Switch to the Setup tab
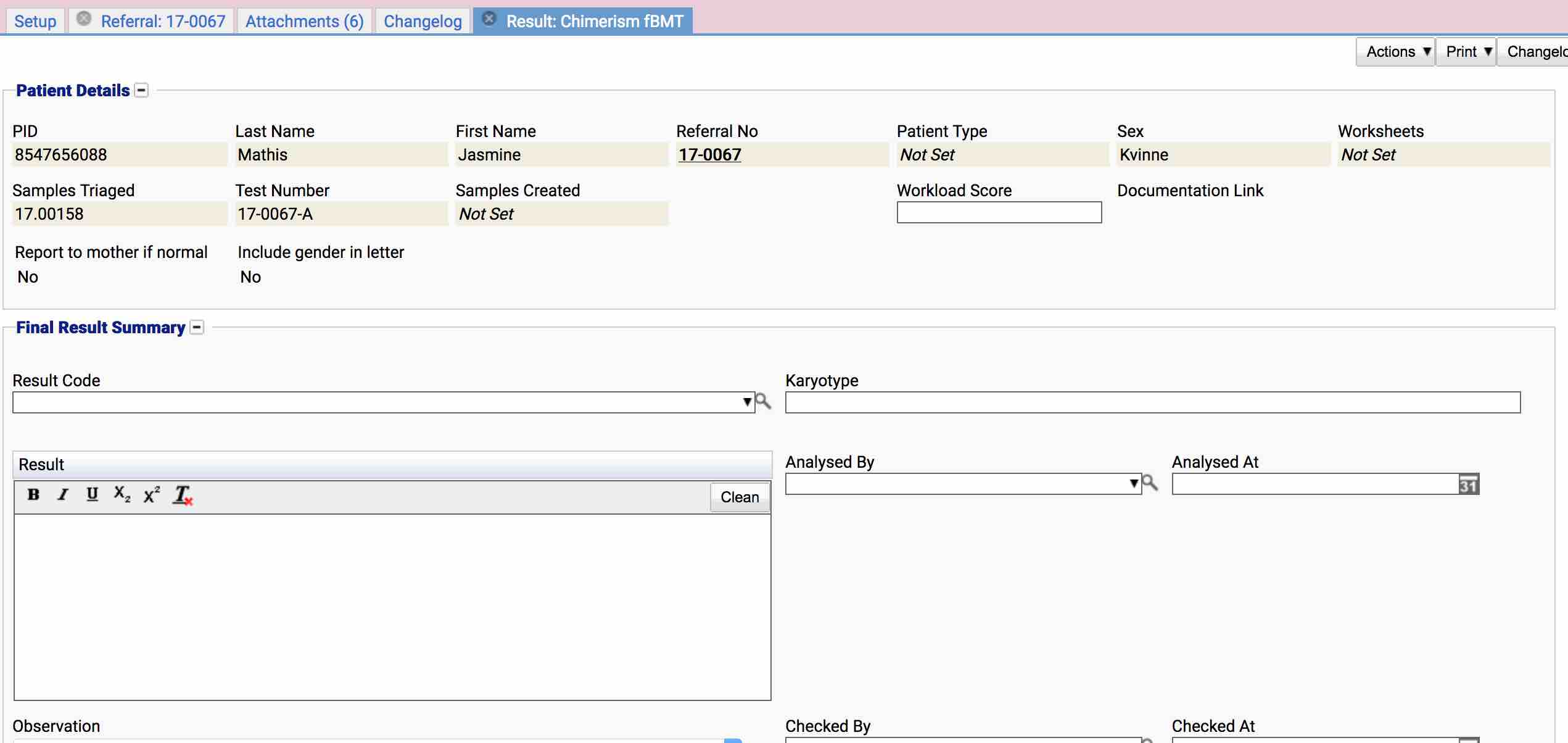Screen dimensions: 1568x743 pos(35,22)
